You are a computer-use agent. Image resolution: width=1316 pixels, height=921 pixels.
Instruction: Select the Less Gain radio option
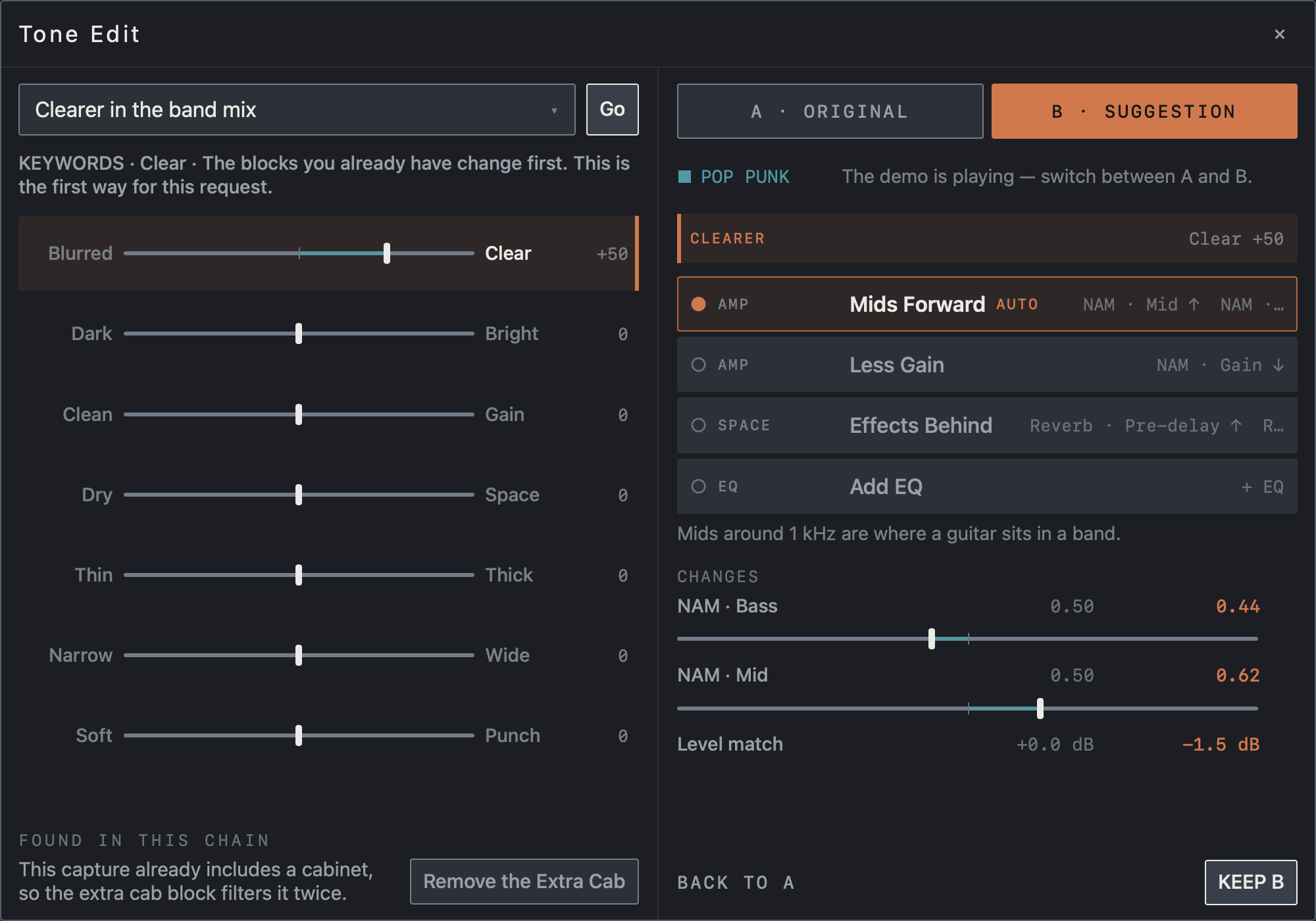tap(698, 364)
